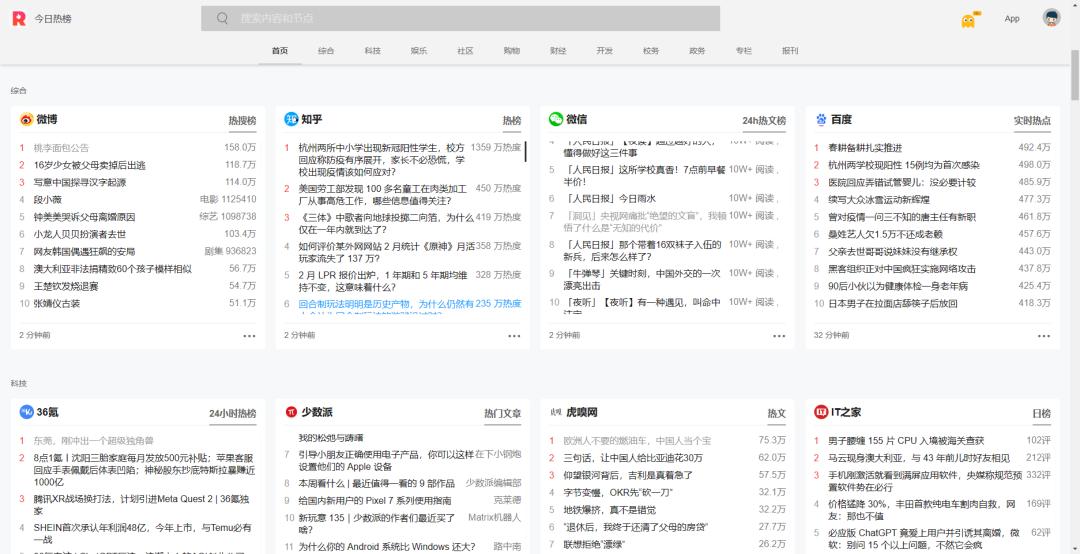Open the user avatar menu
Screen dimensions: 1080x554
(x=1051, y=18)
